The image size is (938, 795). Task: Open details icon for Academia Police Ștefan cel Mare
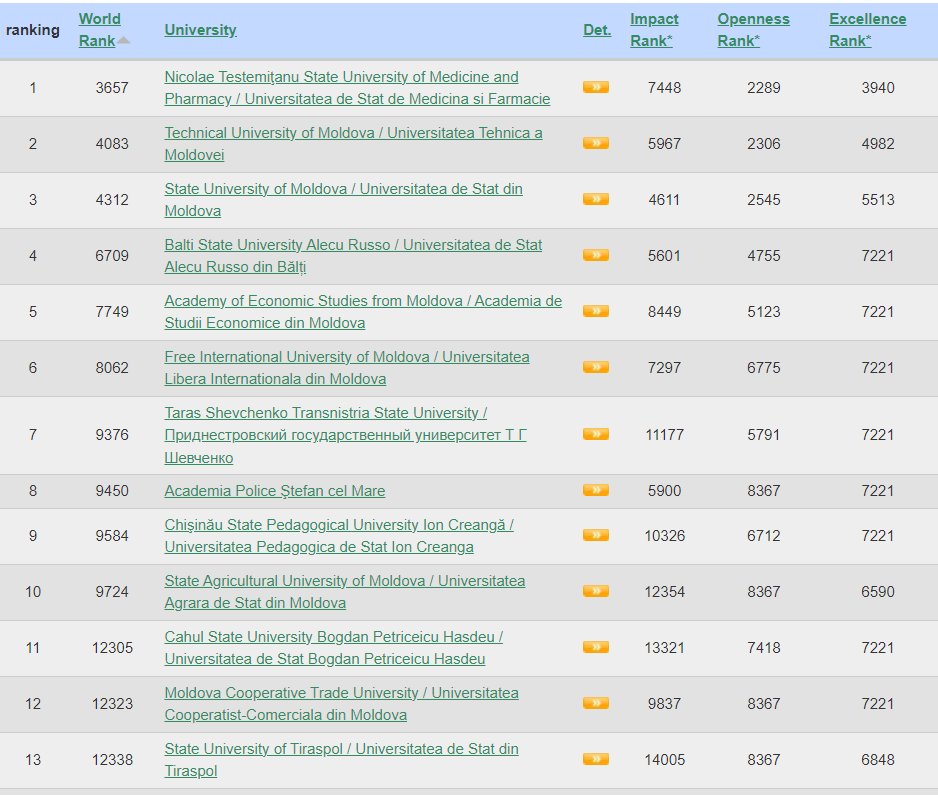(x=596, y=491)
